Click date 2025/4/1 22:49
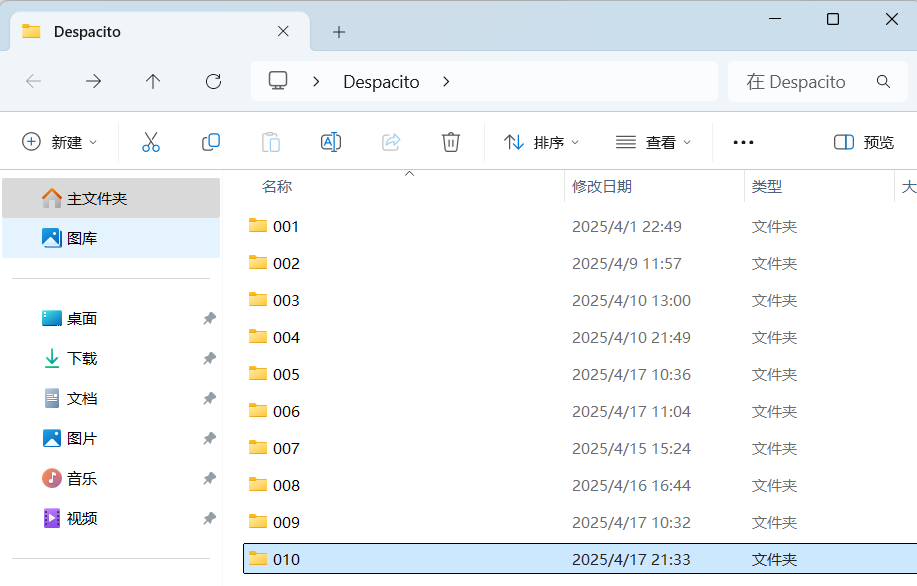This screenshot has height=586, width=917. click(x=626, y=226)
